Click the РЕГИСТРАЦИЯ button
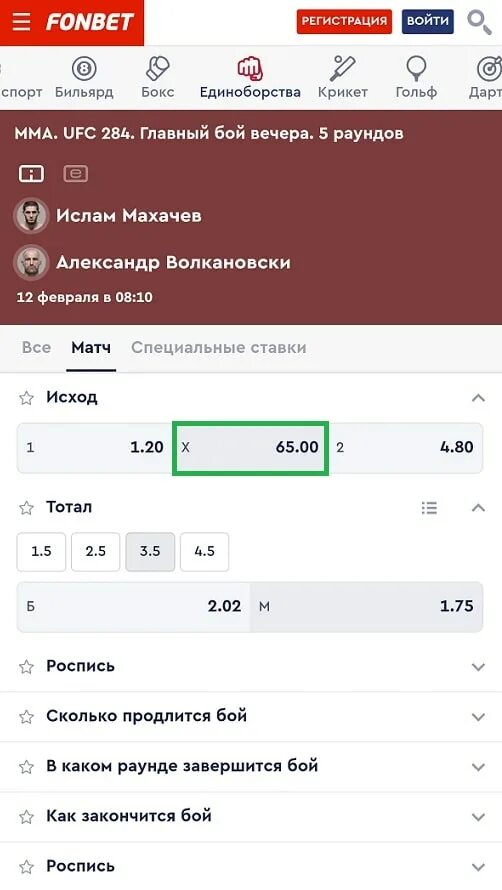Image resolution: width=502 pixels, height=890 pixels. tap(344, 22)
